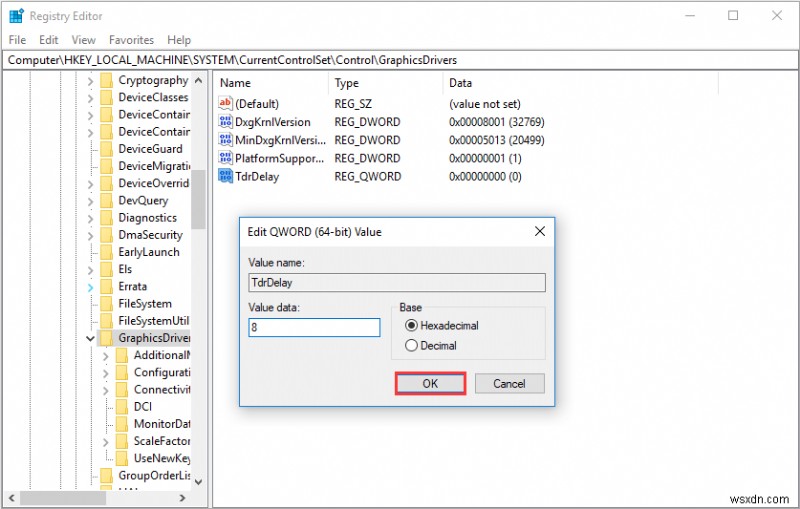This screenshot has width=800, height=509.
Task: Click the EarlyLaunch folder icon
Action: click(x=106, y=252)
